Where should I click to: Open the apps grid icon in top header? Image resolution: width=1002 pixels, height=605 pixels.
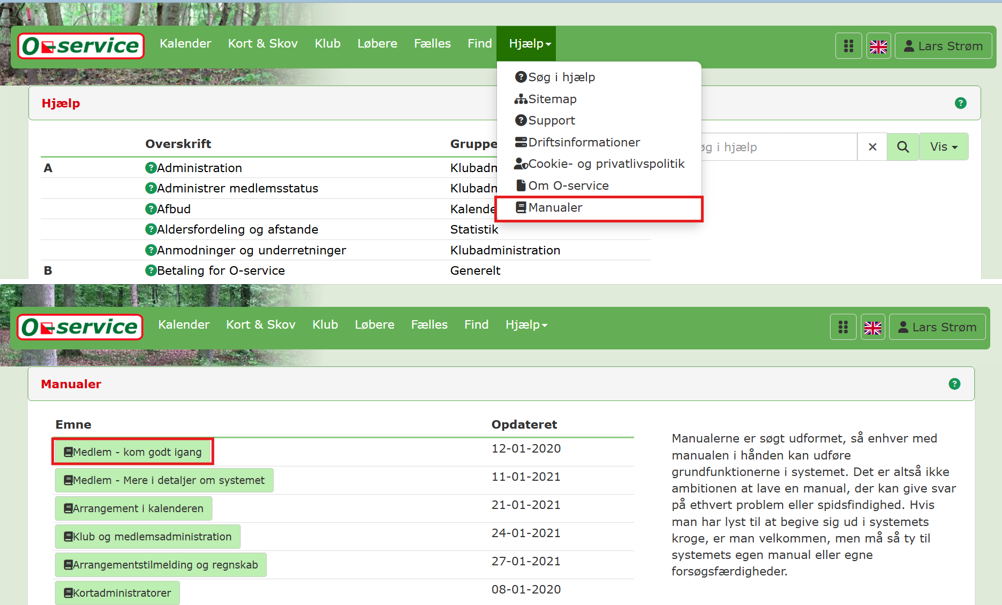pyautogui.click(x=849, y=46)
